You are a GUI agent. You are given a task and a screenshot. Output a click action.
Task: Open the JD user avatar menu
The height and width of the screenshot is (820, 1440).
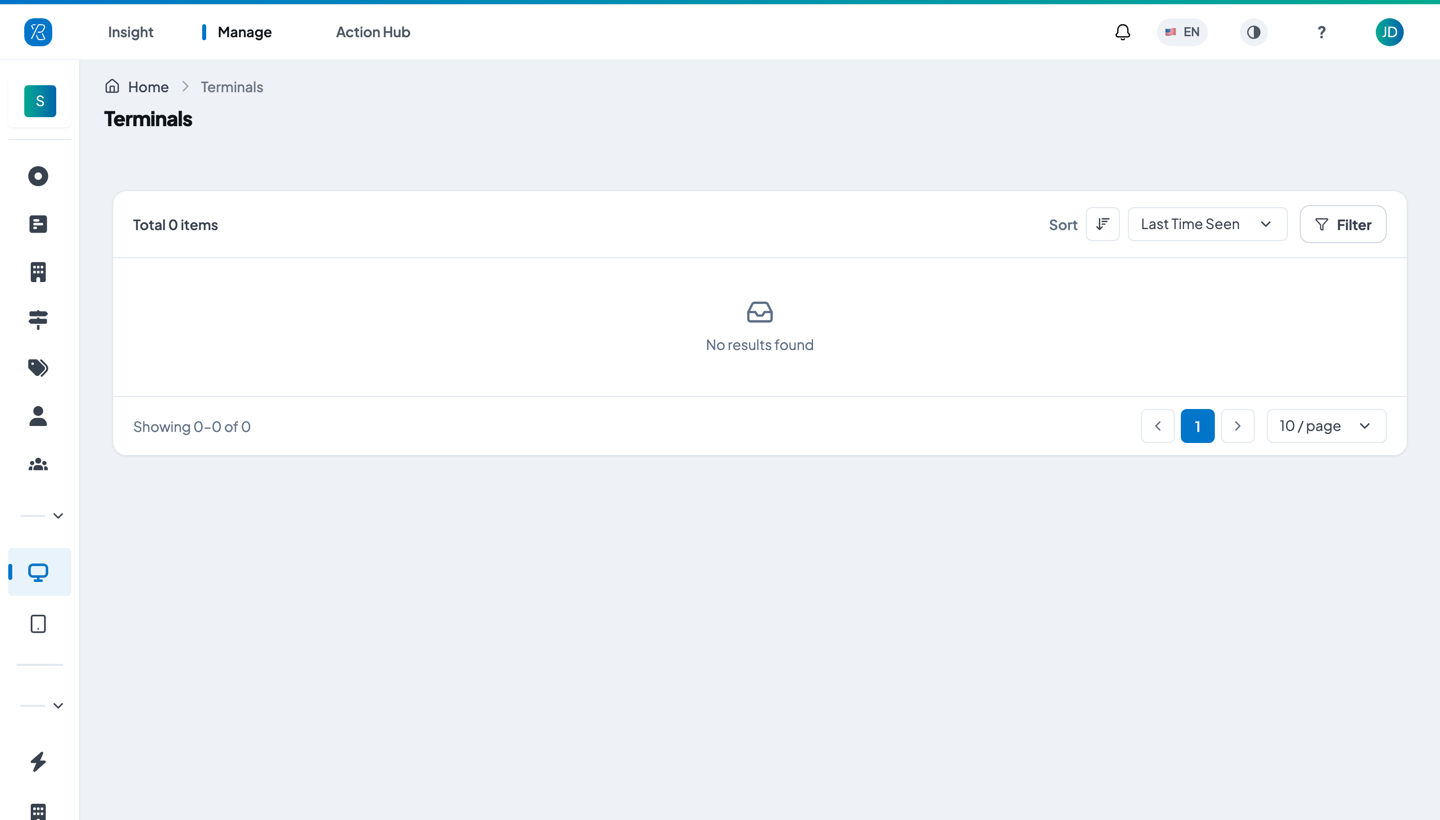(1389, 32)
